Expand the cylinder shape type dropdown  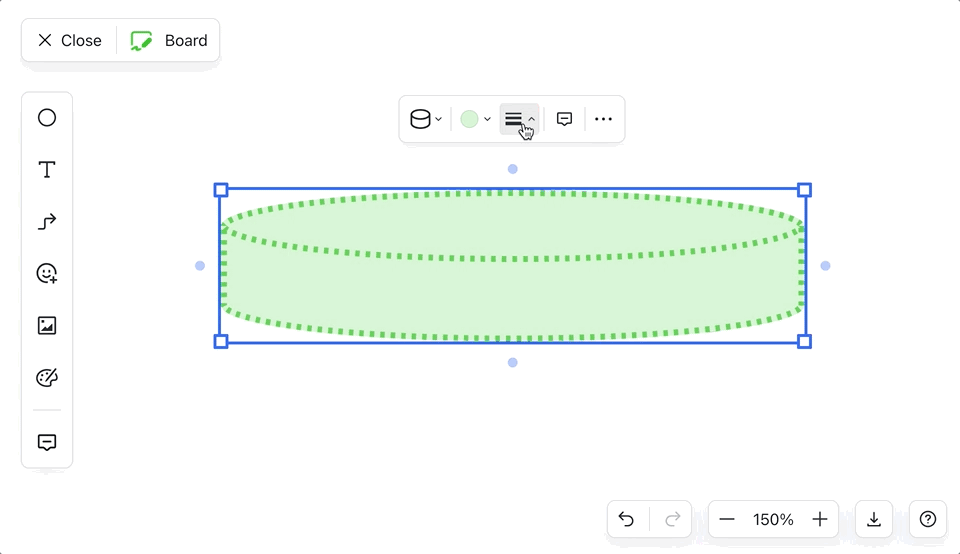[x=426, y=119]
